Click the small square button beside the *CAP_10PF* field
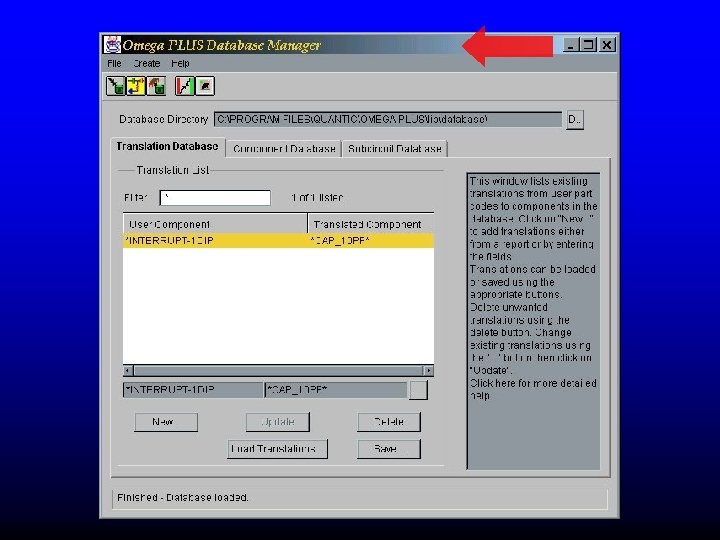The height and width of the screenshot is (540, 720). coord(418,390)
